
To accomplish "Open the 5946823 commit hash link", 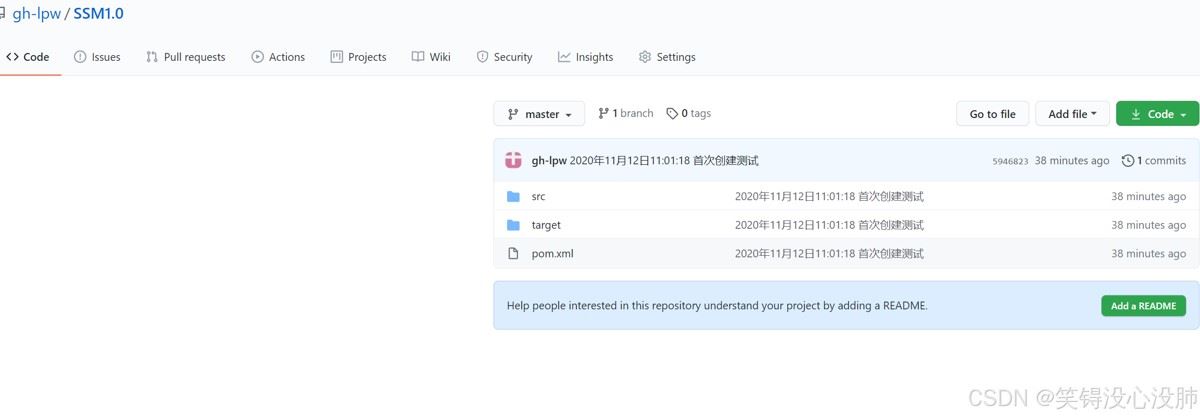I will click(1010, 161).
